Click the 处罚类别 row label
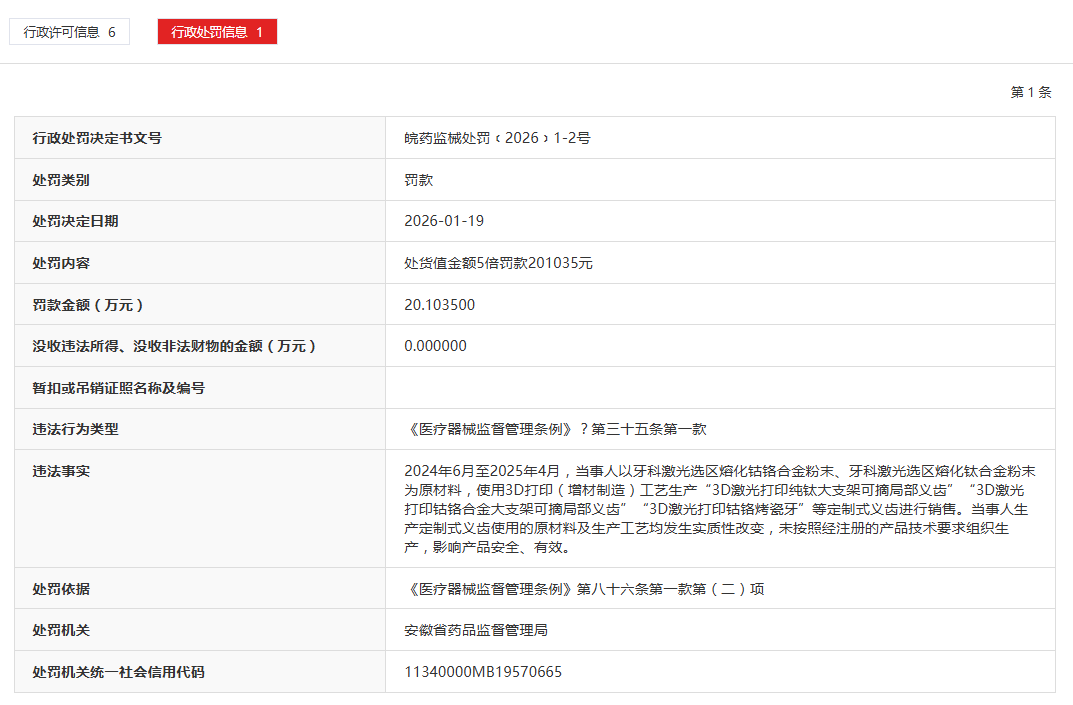 click(61, 180)
